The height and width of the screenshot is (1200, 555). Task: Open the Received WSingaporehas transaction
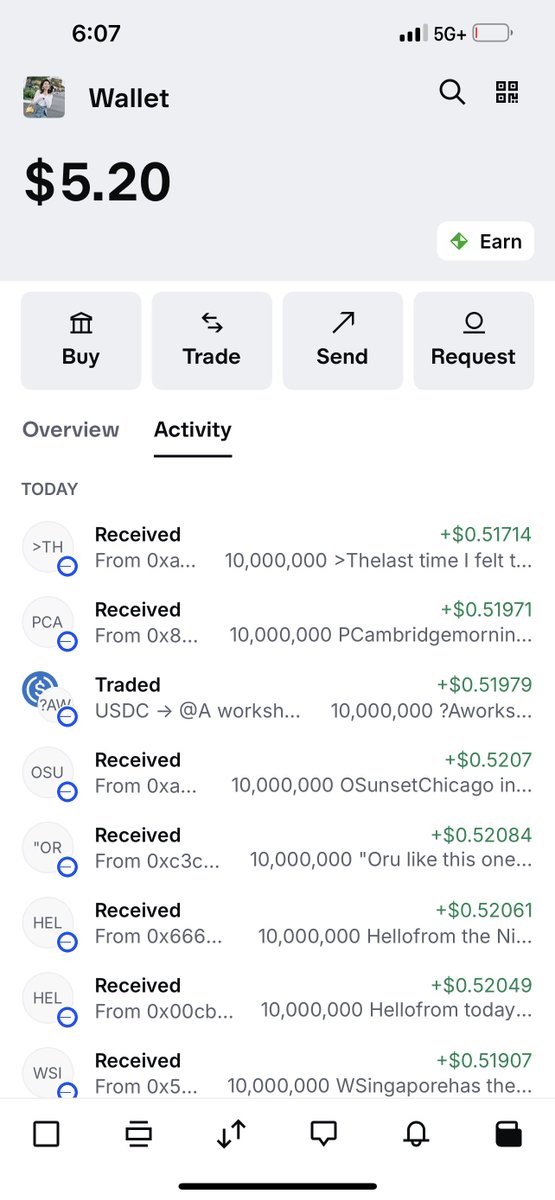pyautogui.click(x=277, y=1072)
